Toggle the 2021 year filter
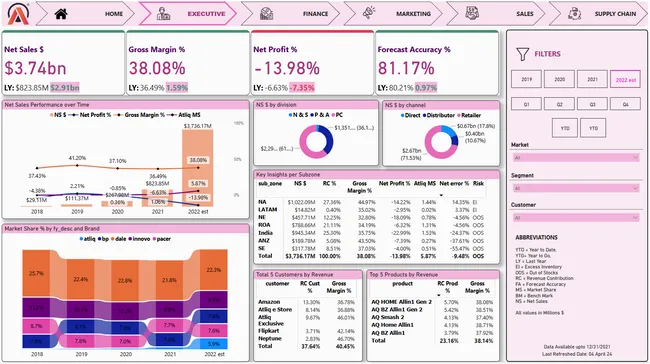Screen dimensions: 650x364 (x=592, y=79)
